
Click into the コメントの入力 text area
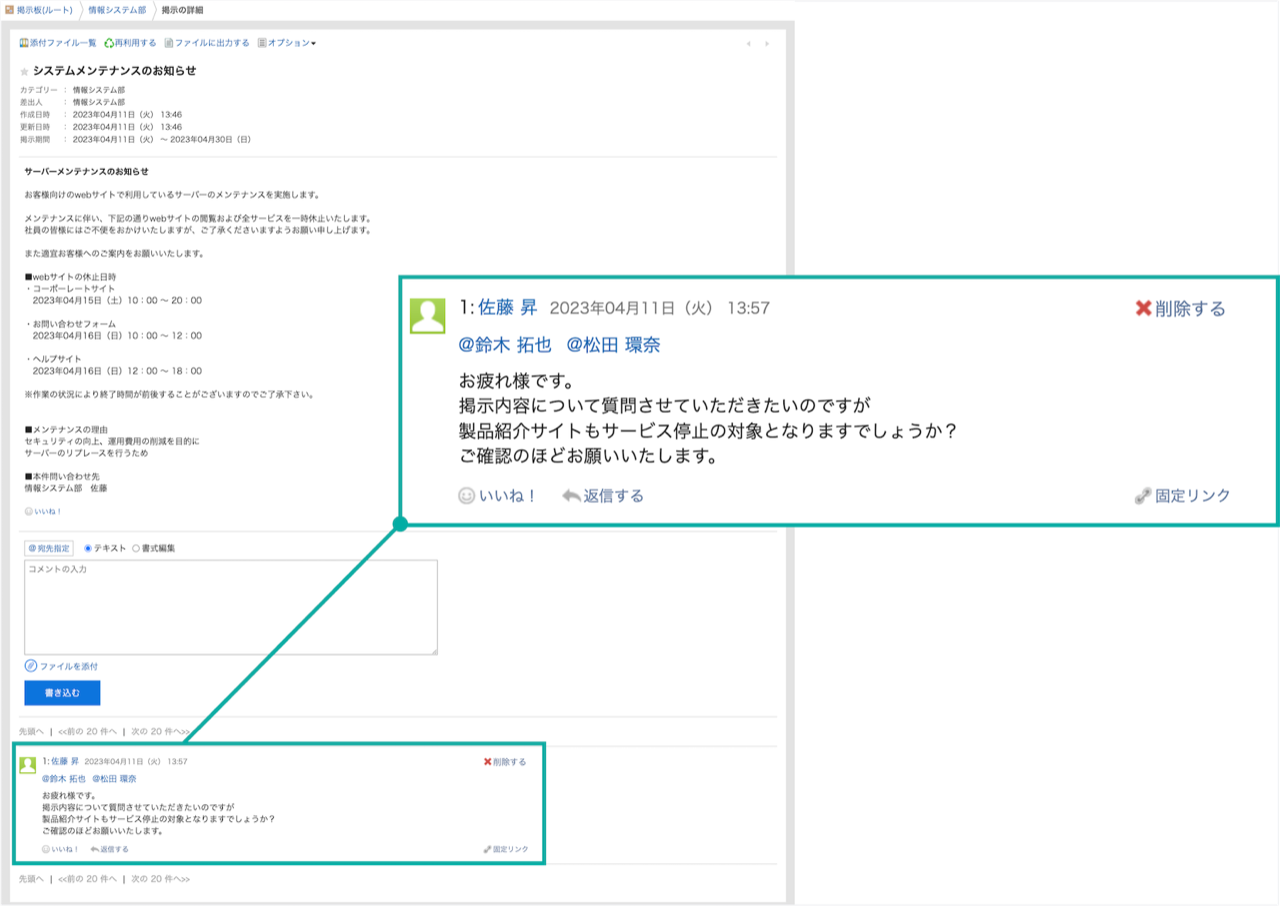(x=231, y=607)
